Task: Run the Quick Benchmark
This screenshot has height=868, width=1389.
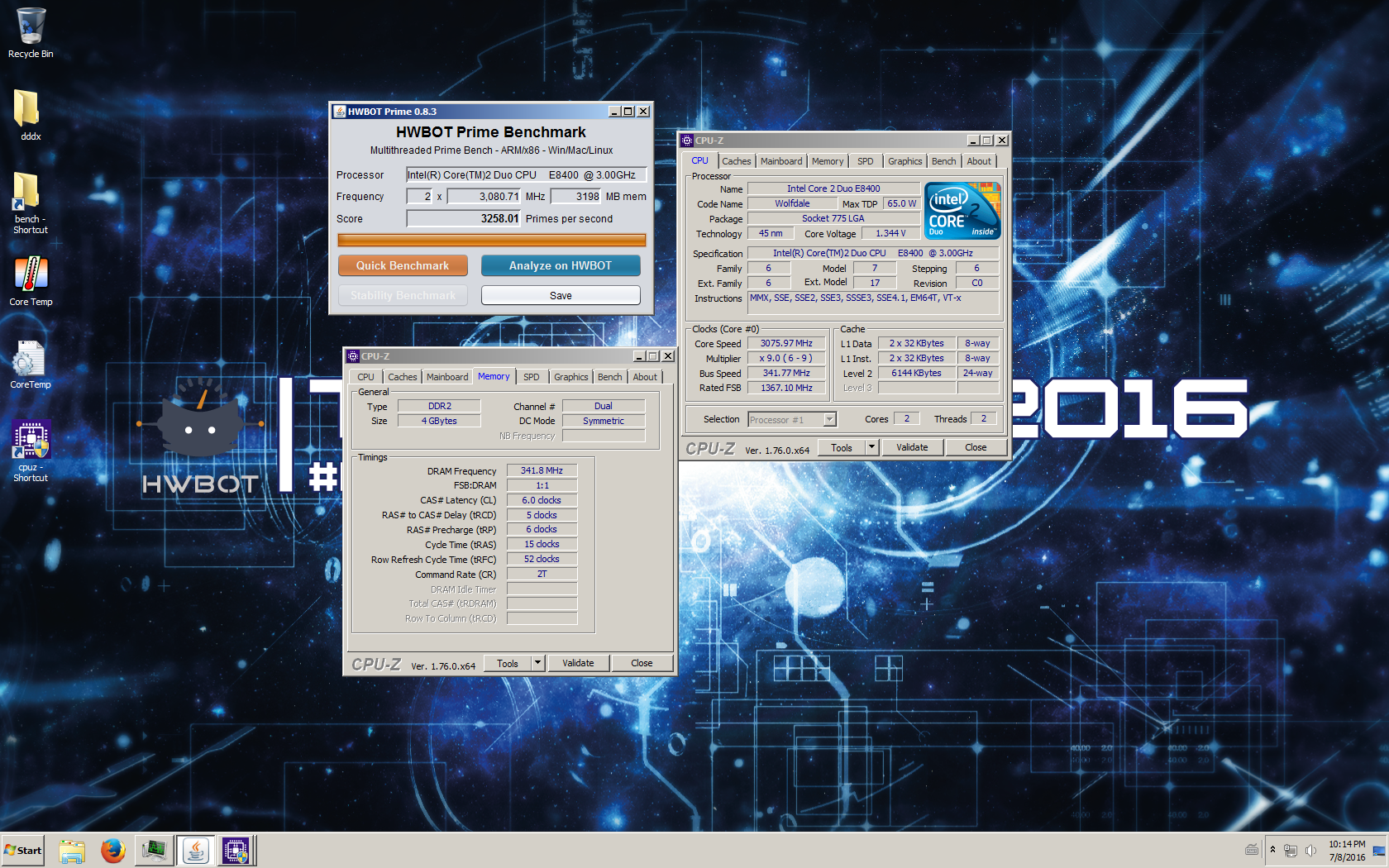Action: 403,265
